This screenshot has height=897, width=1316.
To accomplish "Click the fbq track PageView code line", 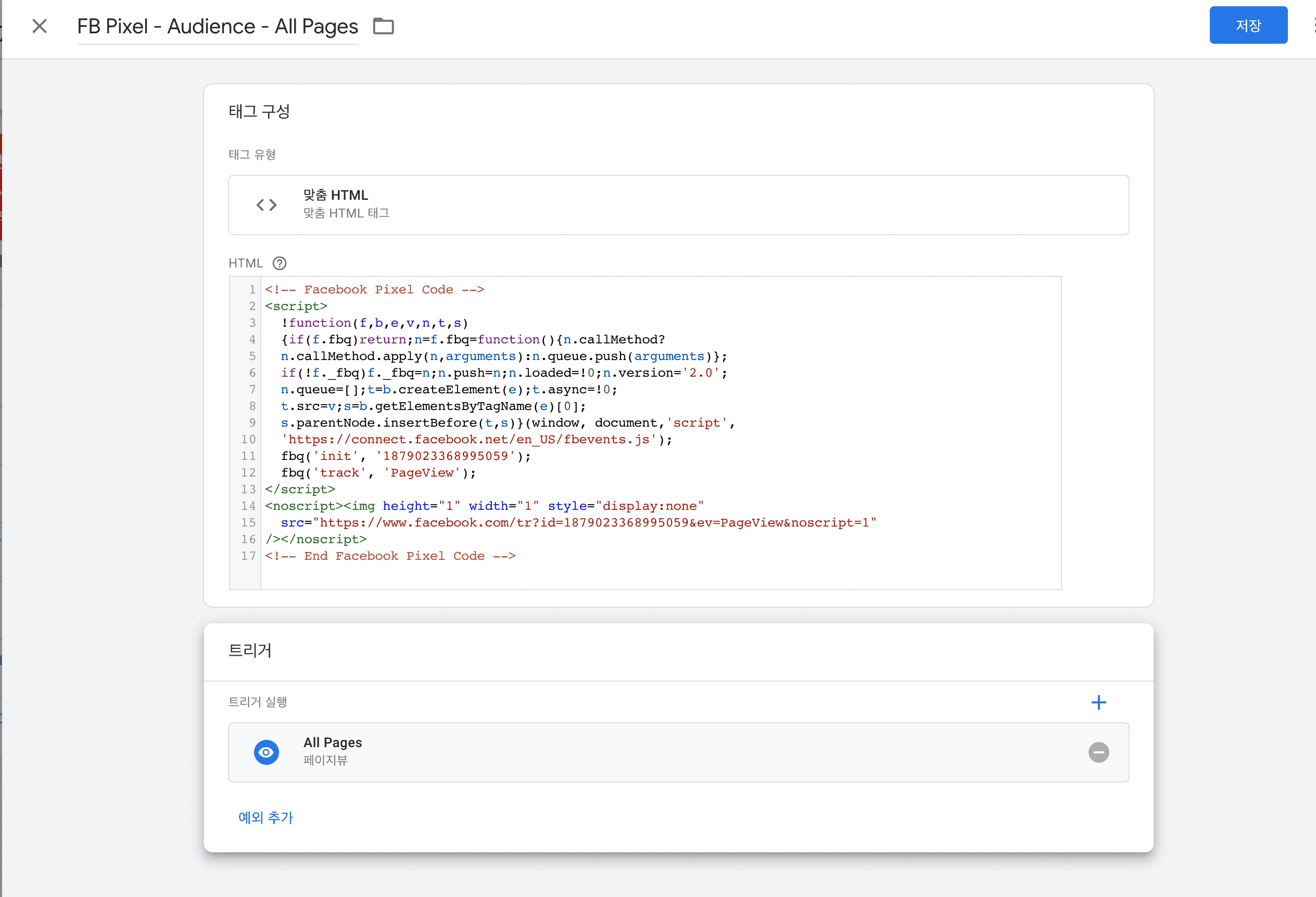I will [378, 472].
